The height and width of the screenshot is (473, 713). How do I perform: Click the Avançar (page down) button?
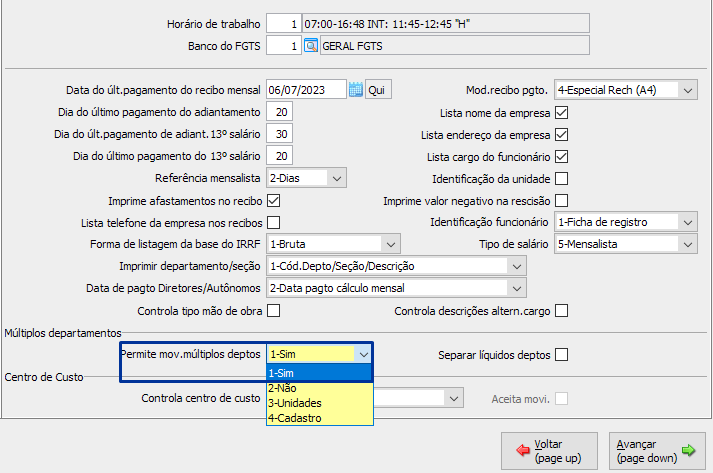tap(657, 451)
